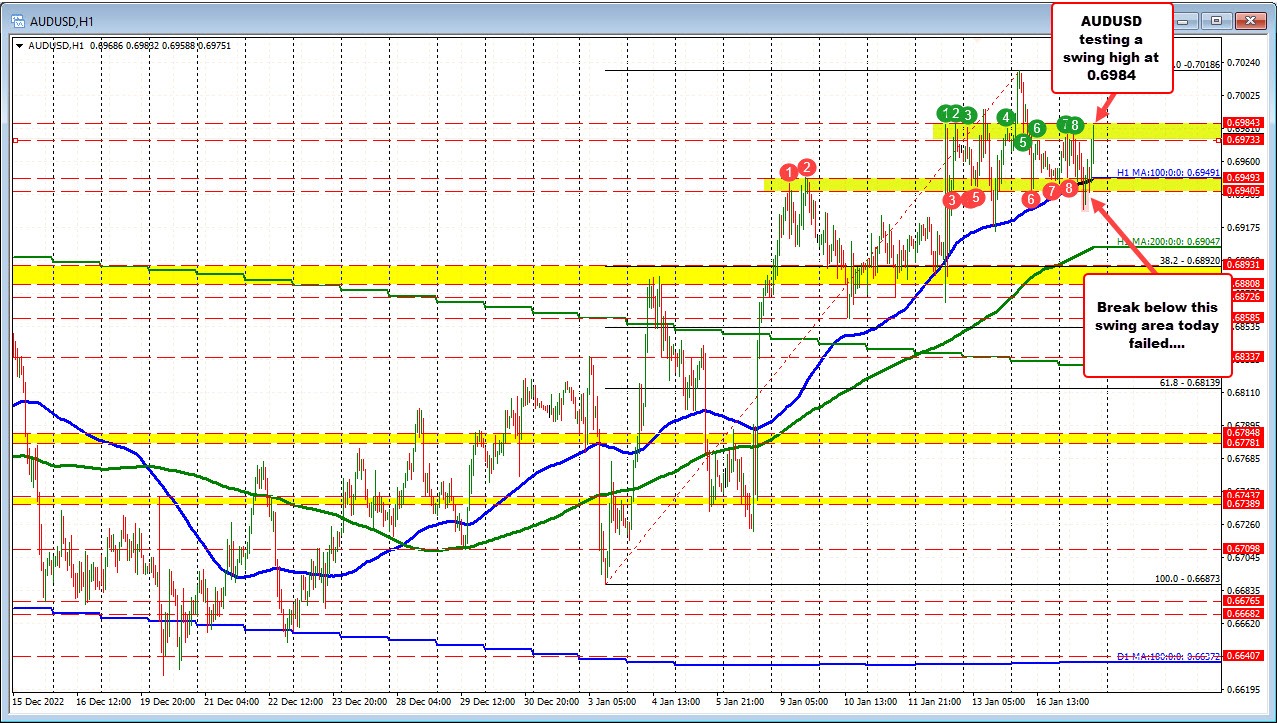Click the red circle marker numbered 7
Screen dimensions: 1277x723
tap(1051, 190)
